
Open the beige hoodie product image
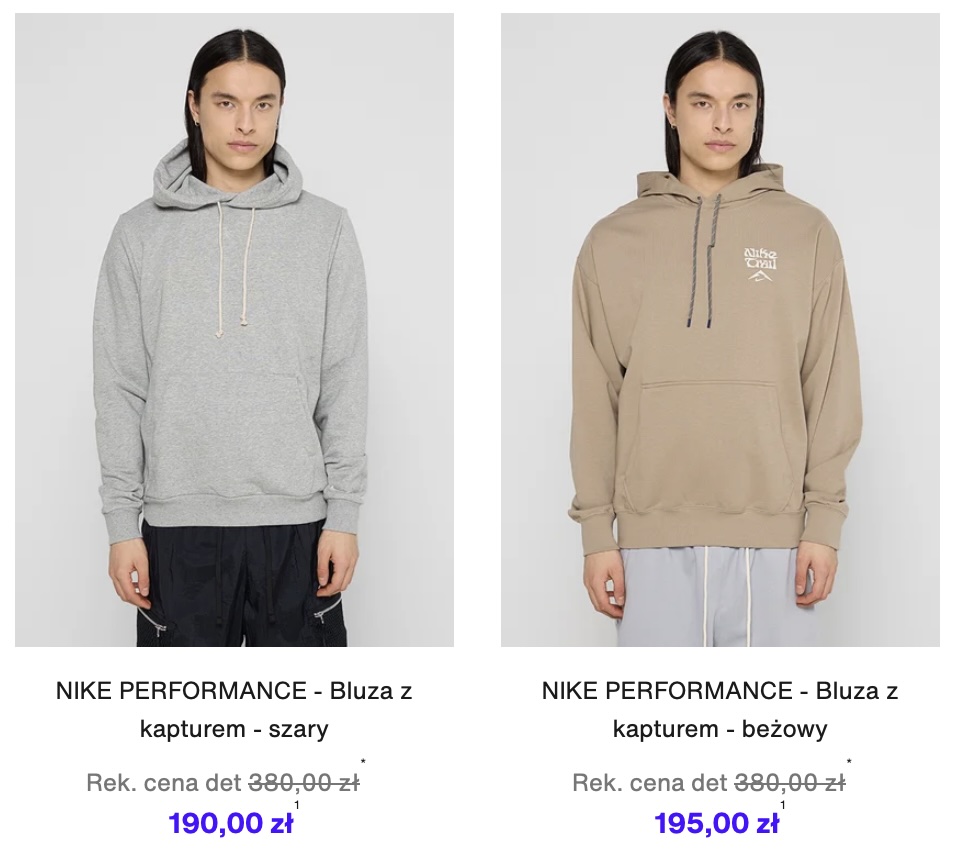coord(720,330)
